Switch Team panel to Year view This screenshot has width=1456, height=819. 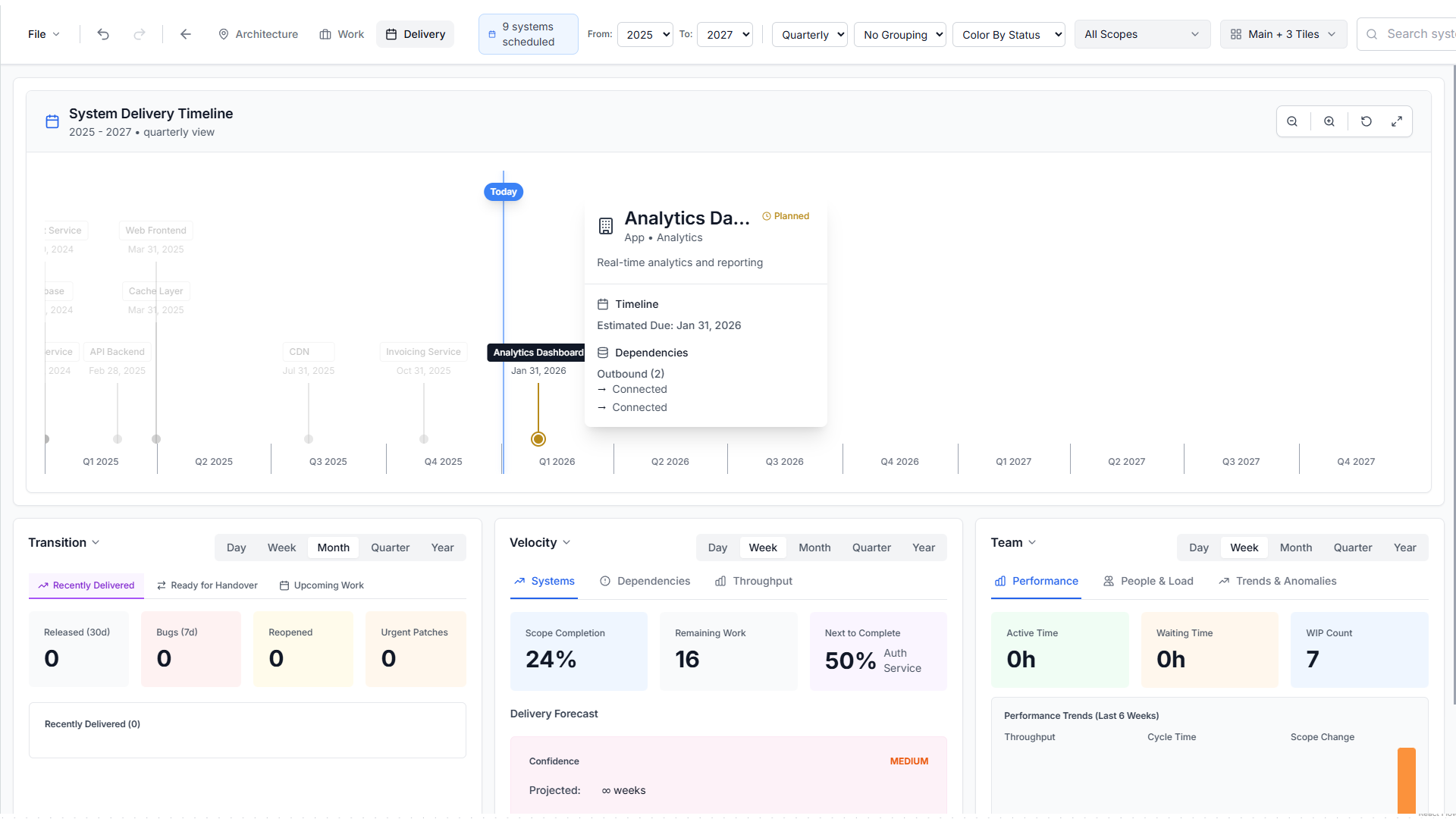click(x=1405, y=547)
